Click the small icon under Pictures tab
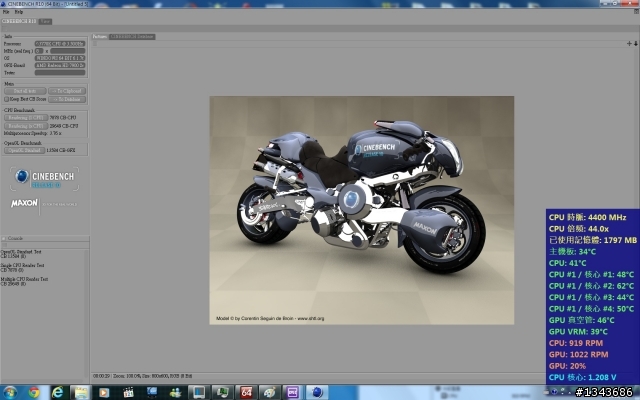 [95, 43]
